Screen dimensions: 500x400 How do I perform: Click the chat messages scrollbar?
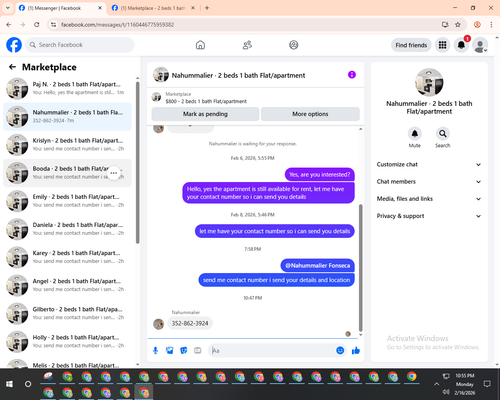pyautogui.click(x=360, y=267)
